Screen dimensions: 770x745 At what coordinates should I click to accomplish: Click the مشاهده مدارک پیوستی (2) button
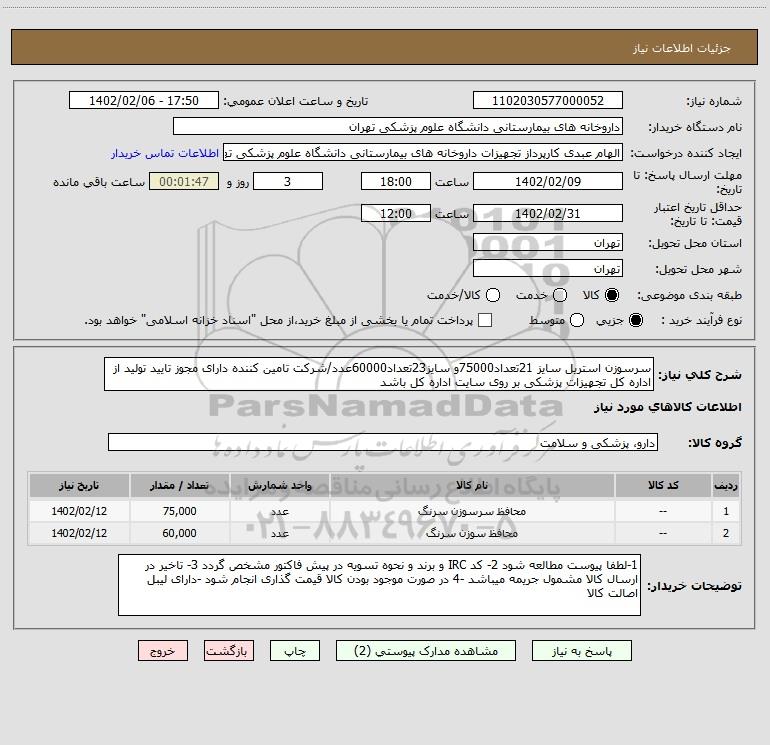coord(426,651)
